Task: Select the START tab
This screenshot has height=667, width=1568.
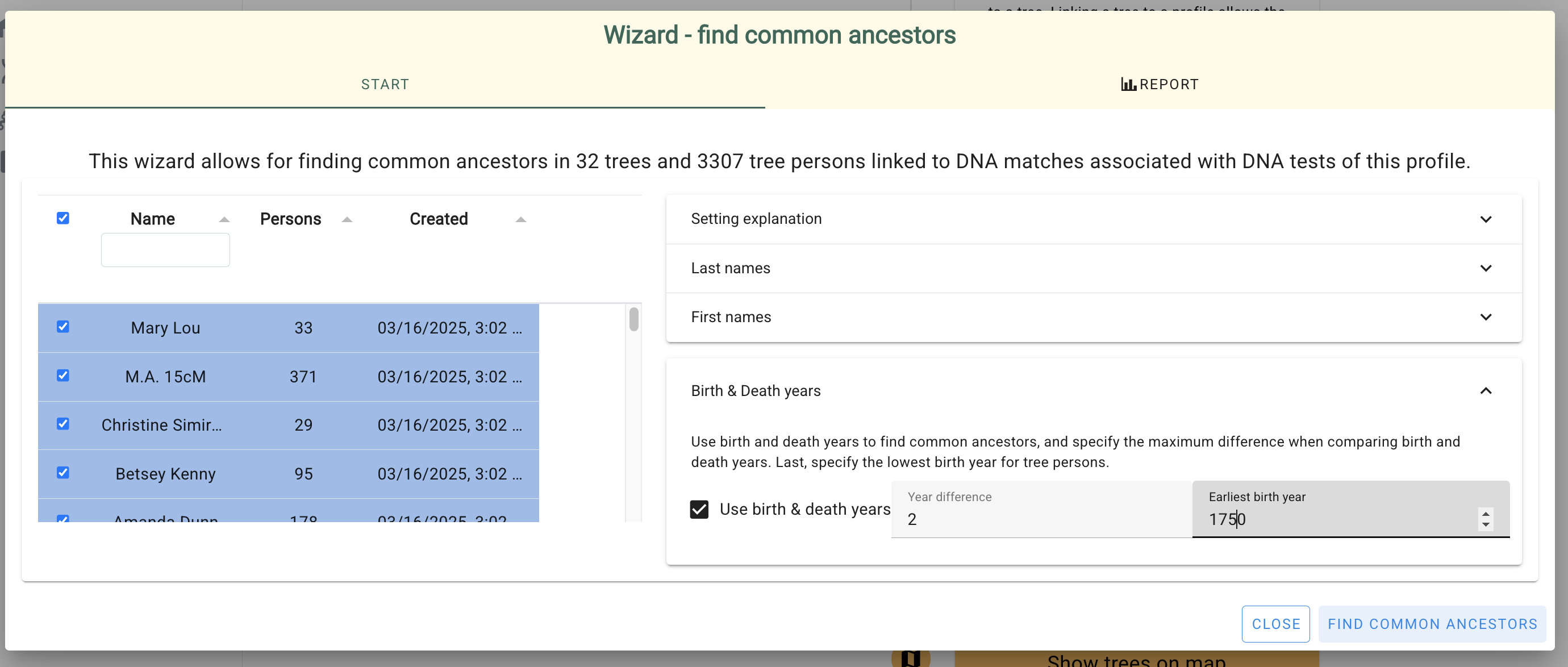Action: (x=385, y=84)
